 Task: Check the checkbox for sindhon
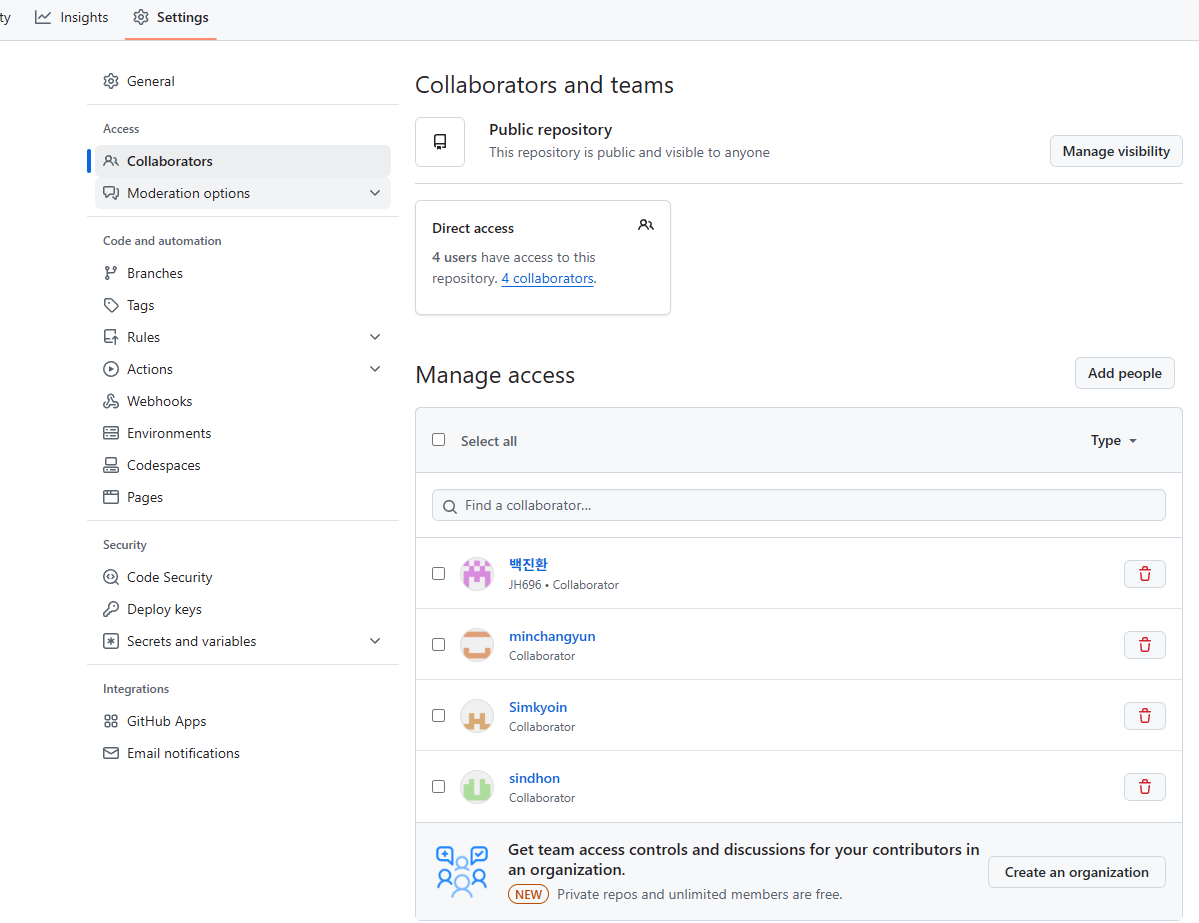pyautogui.click(x=438, y=787)
